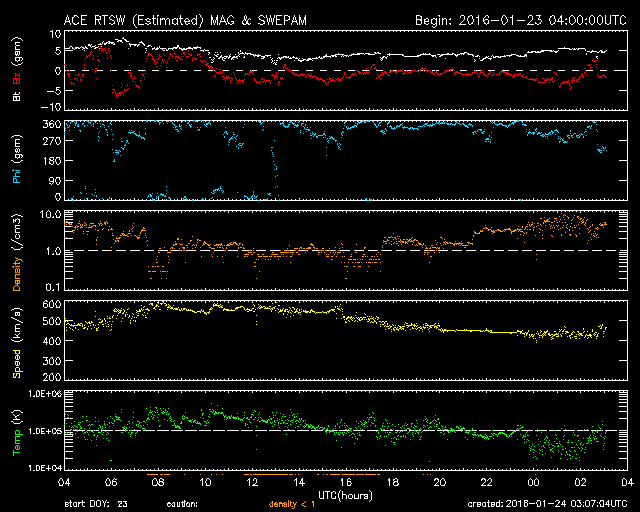The image size is (640, 512).
Task: Click the '18' hour label on the time axis
Action: click(393, 482)
